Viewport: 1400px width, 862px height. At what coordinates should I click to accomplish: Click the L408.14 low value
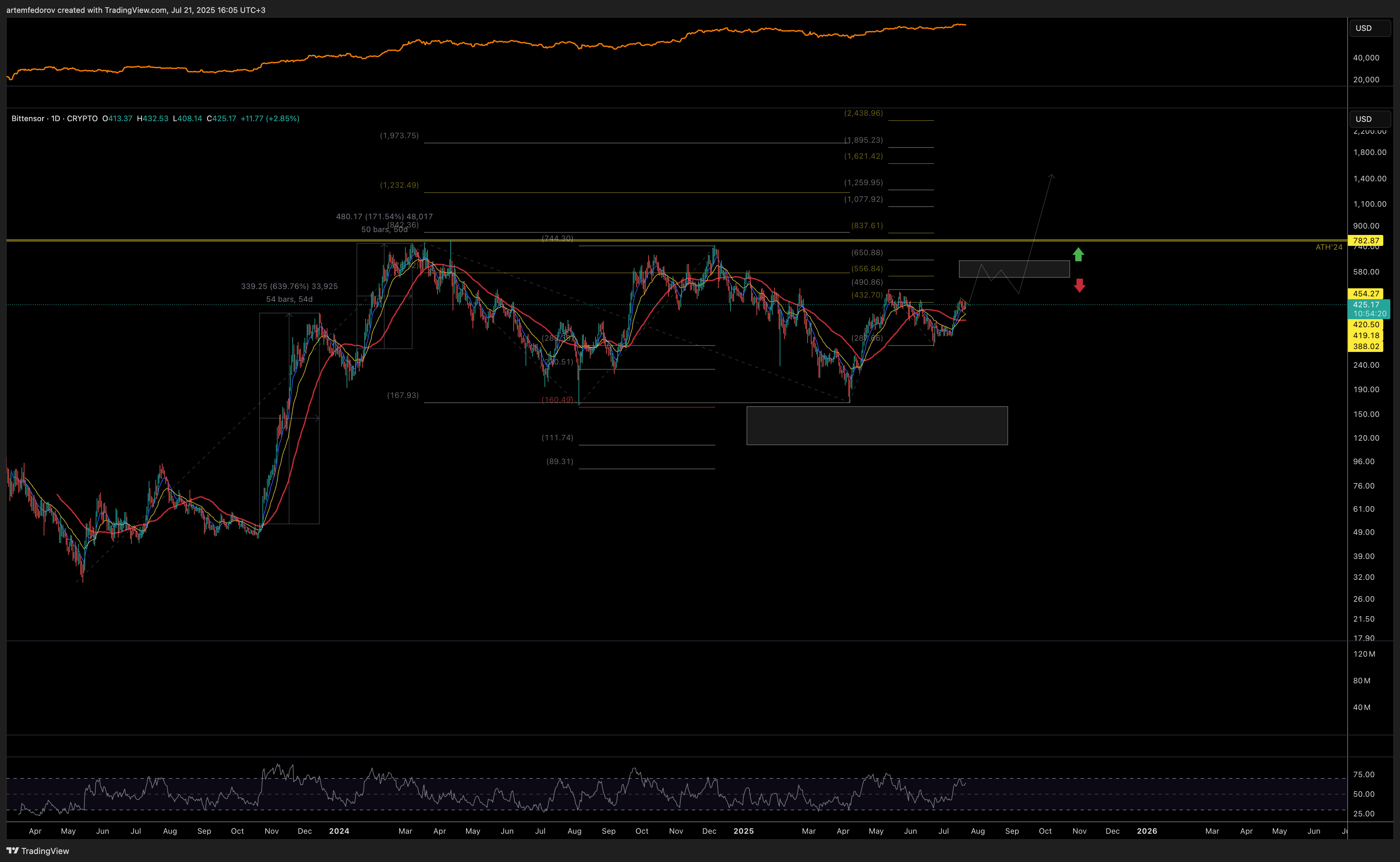click(188, 119)
